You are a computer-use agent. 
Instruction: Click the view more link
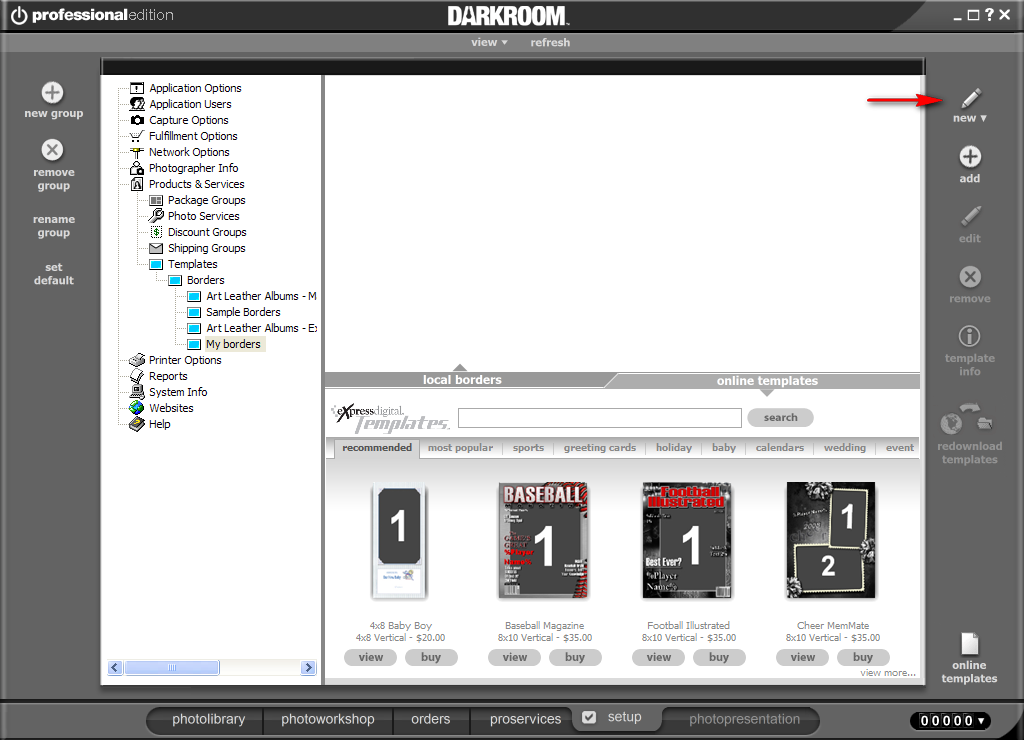pyautogui.click(x=888, y=673)
